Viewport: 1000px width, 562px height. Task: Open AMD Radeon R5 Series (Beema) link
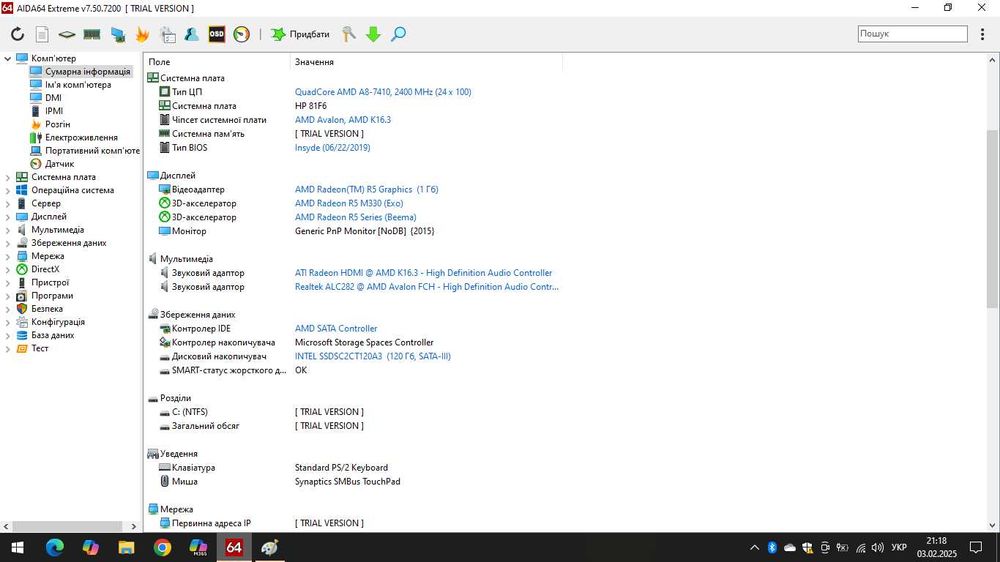coord(355,218)
